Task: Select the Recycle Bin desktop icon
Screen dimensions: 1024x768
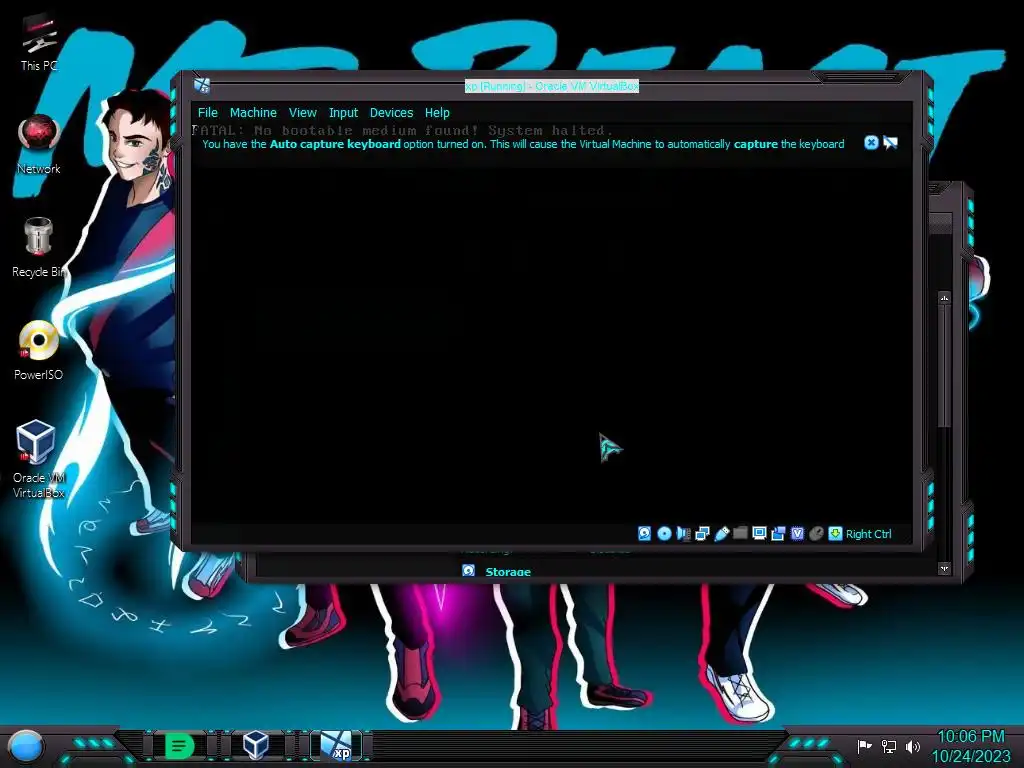Action: (x=39, y=248)
